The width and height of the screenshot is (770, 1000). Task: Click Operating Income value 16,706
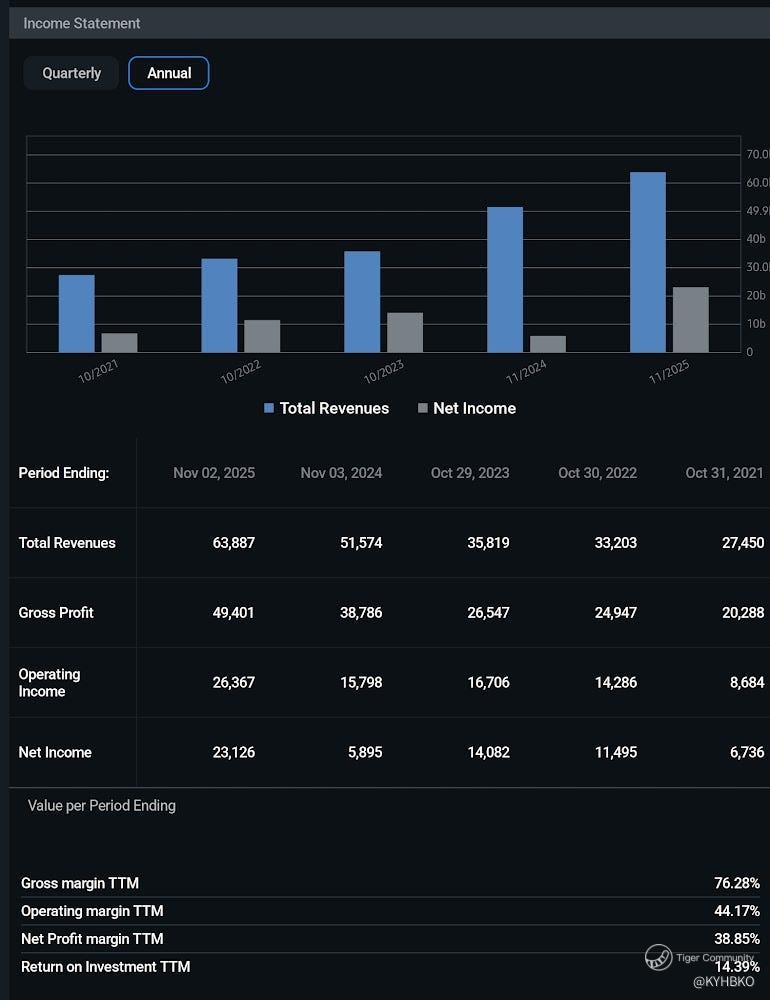[x=489, y=682]
